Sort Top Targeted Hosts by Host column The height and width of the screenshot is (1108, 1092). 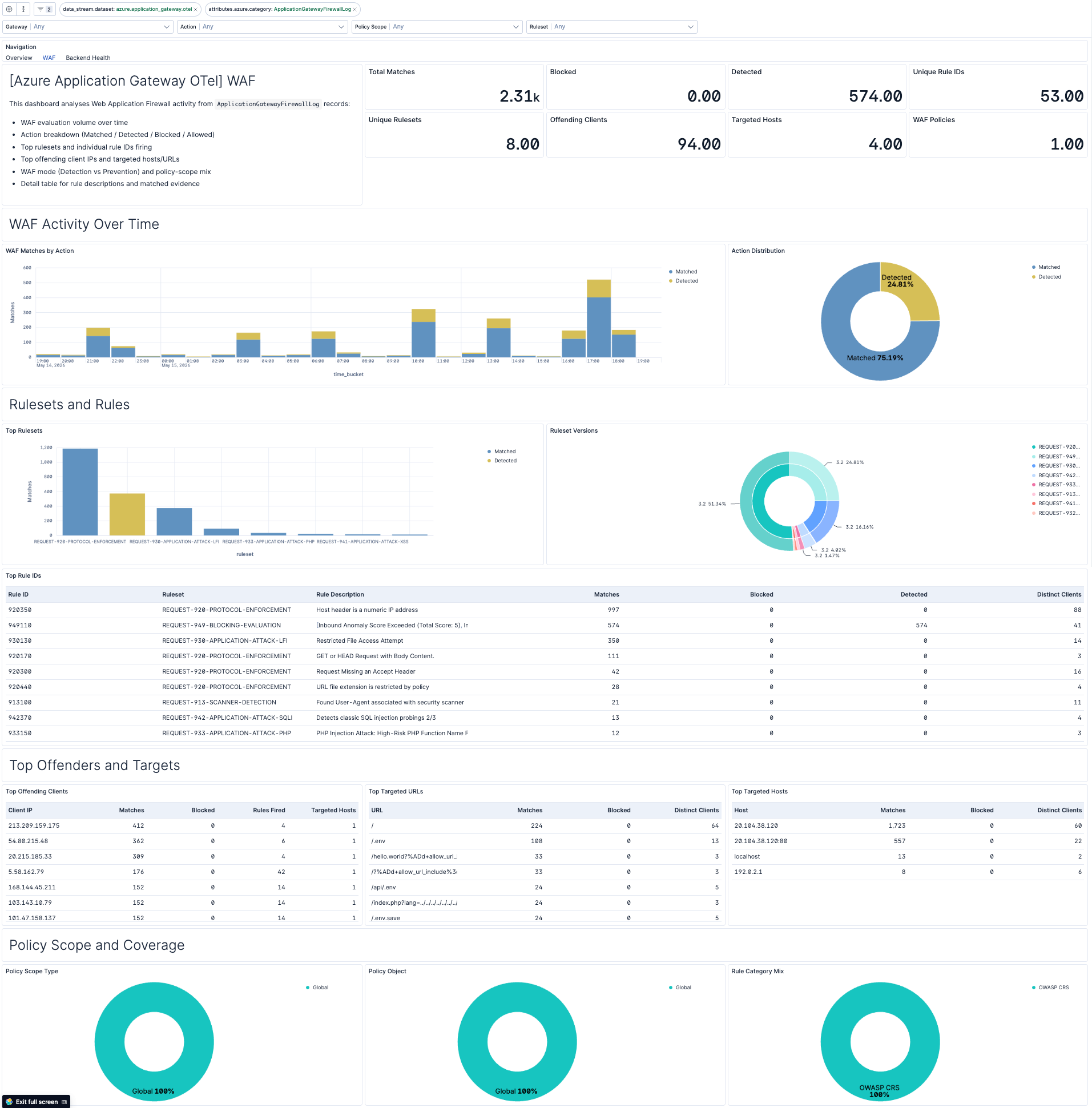coord(741,811)
